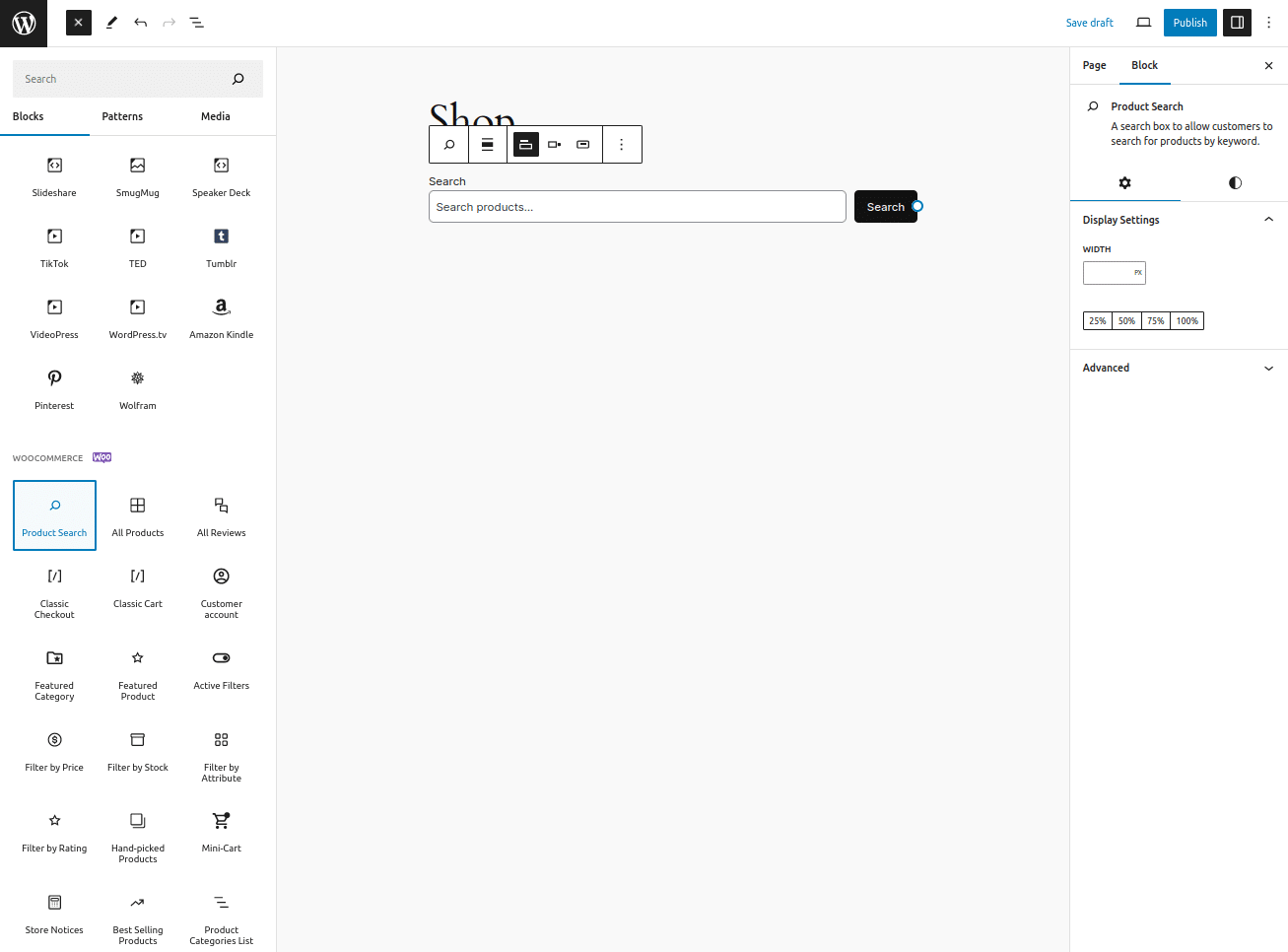This screenshot has width=1288, height=952.
Task: Expand the Advanced section
Action: point(1178,368)
